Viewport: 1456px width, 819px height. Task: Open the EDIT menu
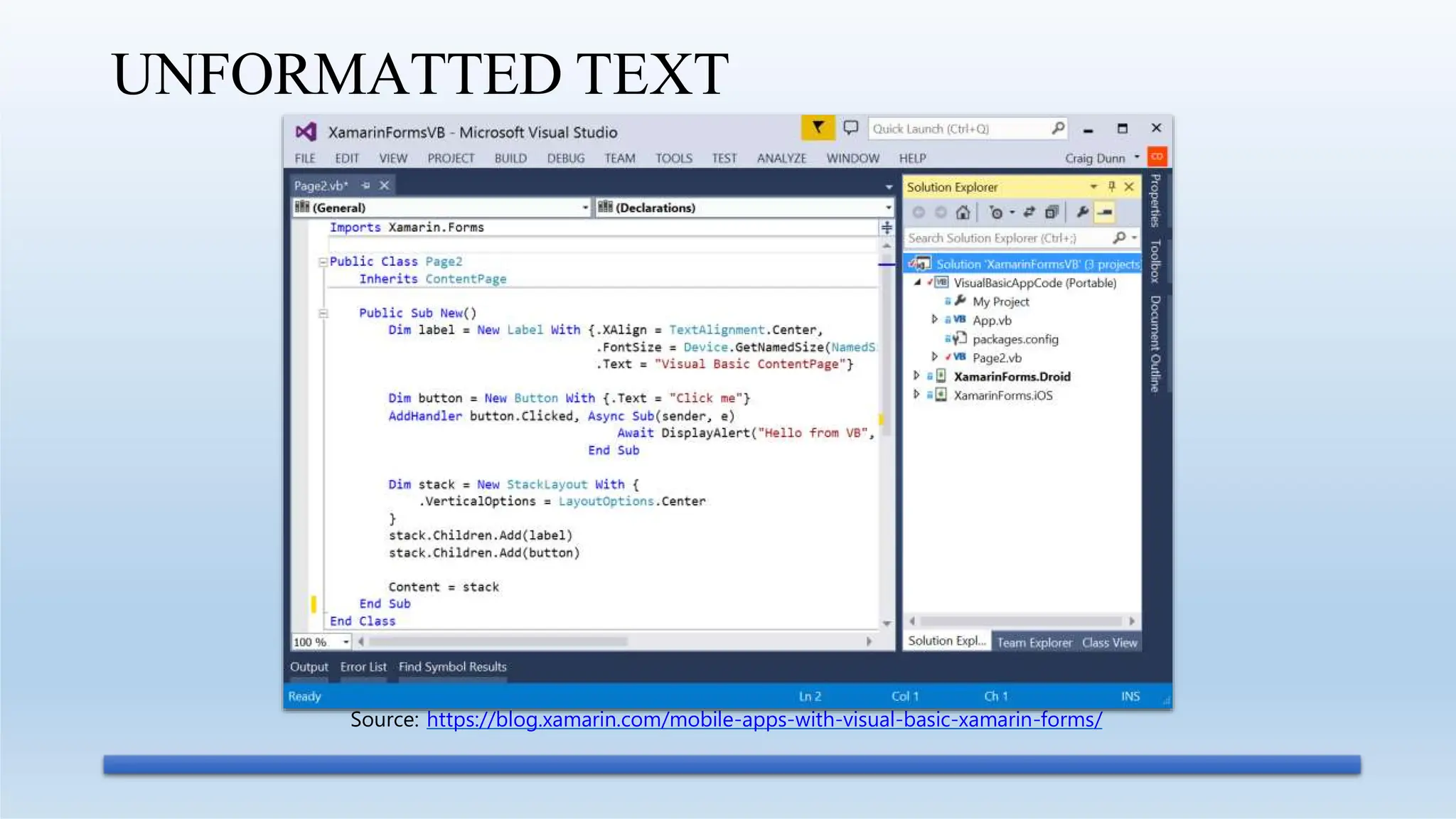347,158
